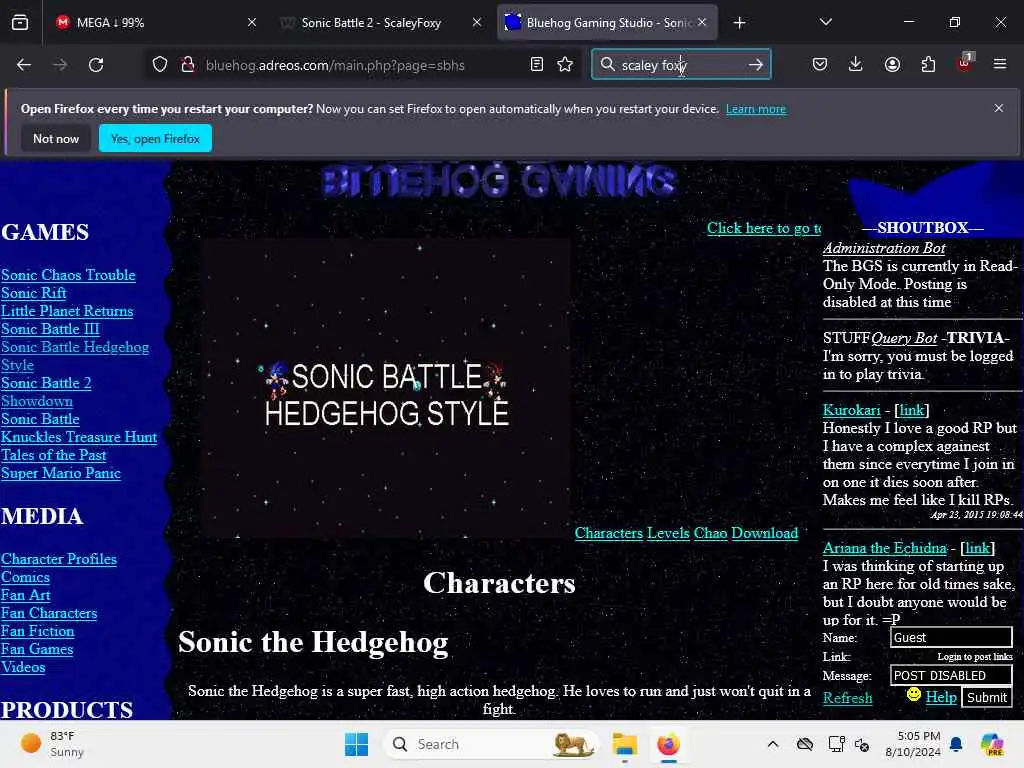Jump to Chao section link

pos(711,534)
